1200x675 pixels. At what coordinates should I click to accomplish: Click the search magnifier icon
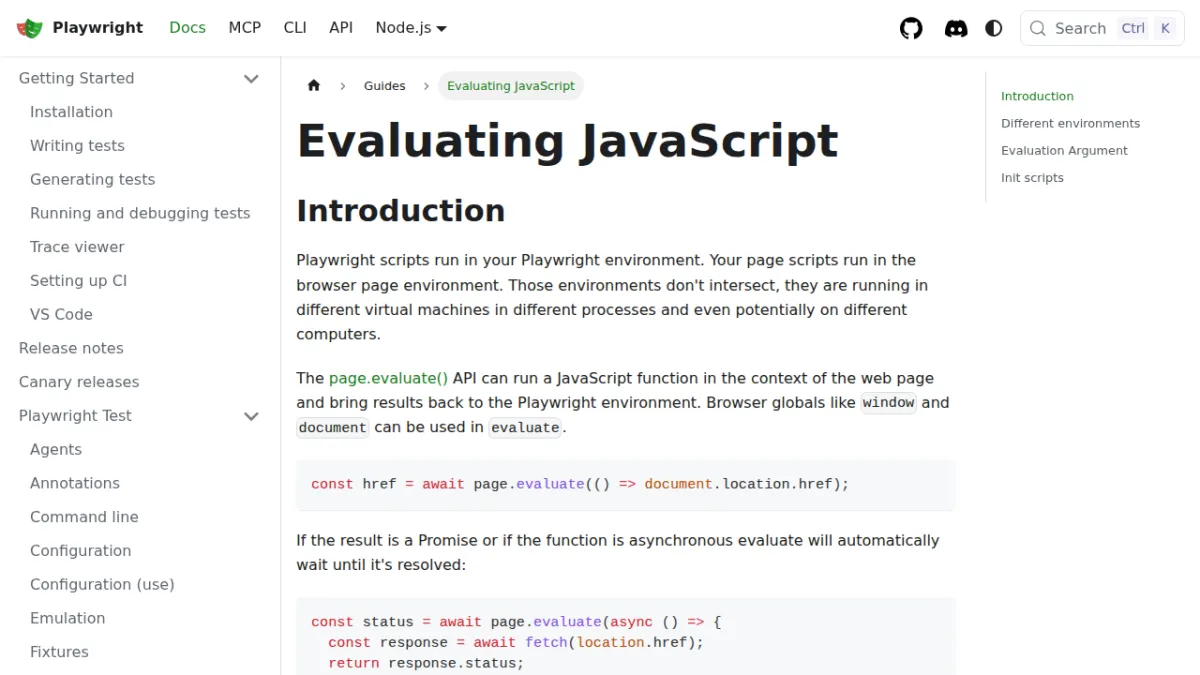point(1038,28)
